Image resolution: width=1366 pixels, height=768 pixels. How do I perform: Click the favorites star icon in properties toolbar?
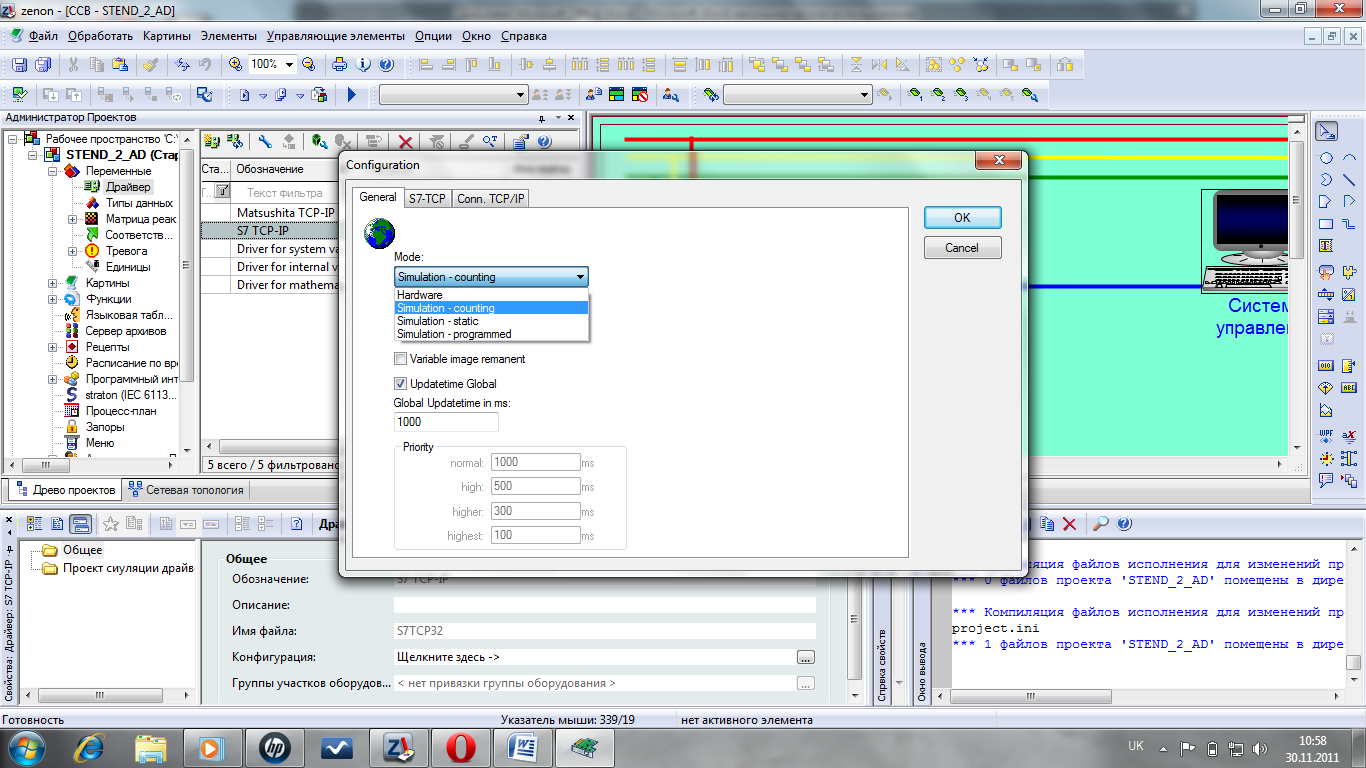pos(111,523)
